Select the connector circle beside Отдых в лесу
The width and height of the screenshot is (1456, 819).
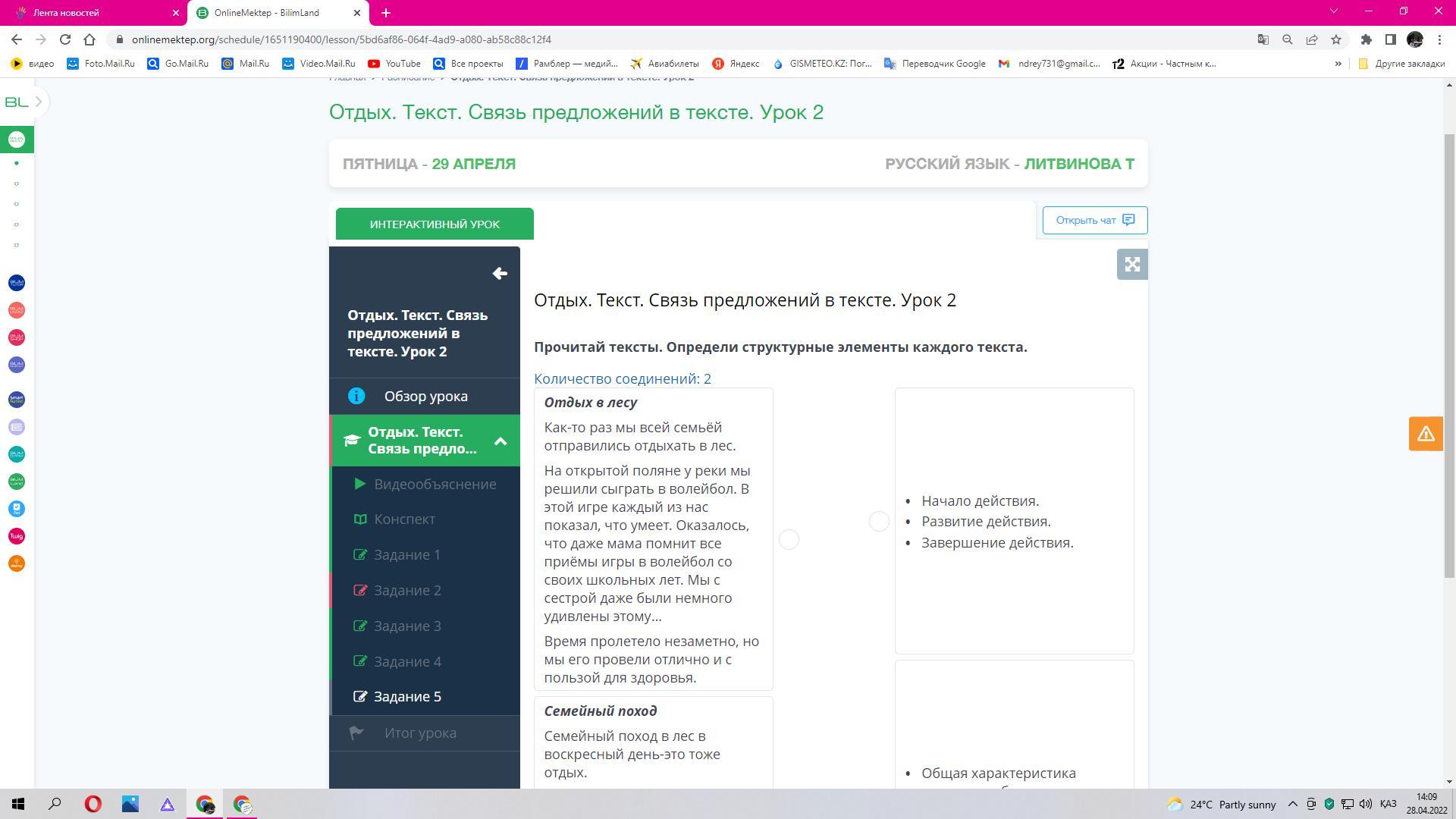click(x=789, y=539)
